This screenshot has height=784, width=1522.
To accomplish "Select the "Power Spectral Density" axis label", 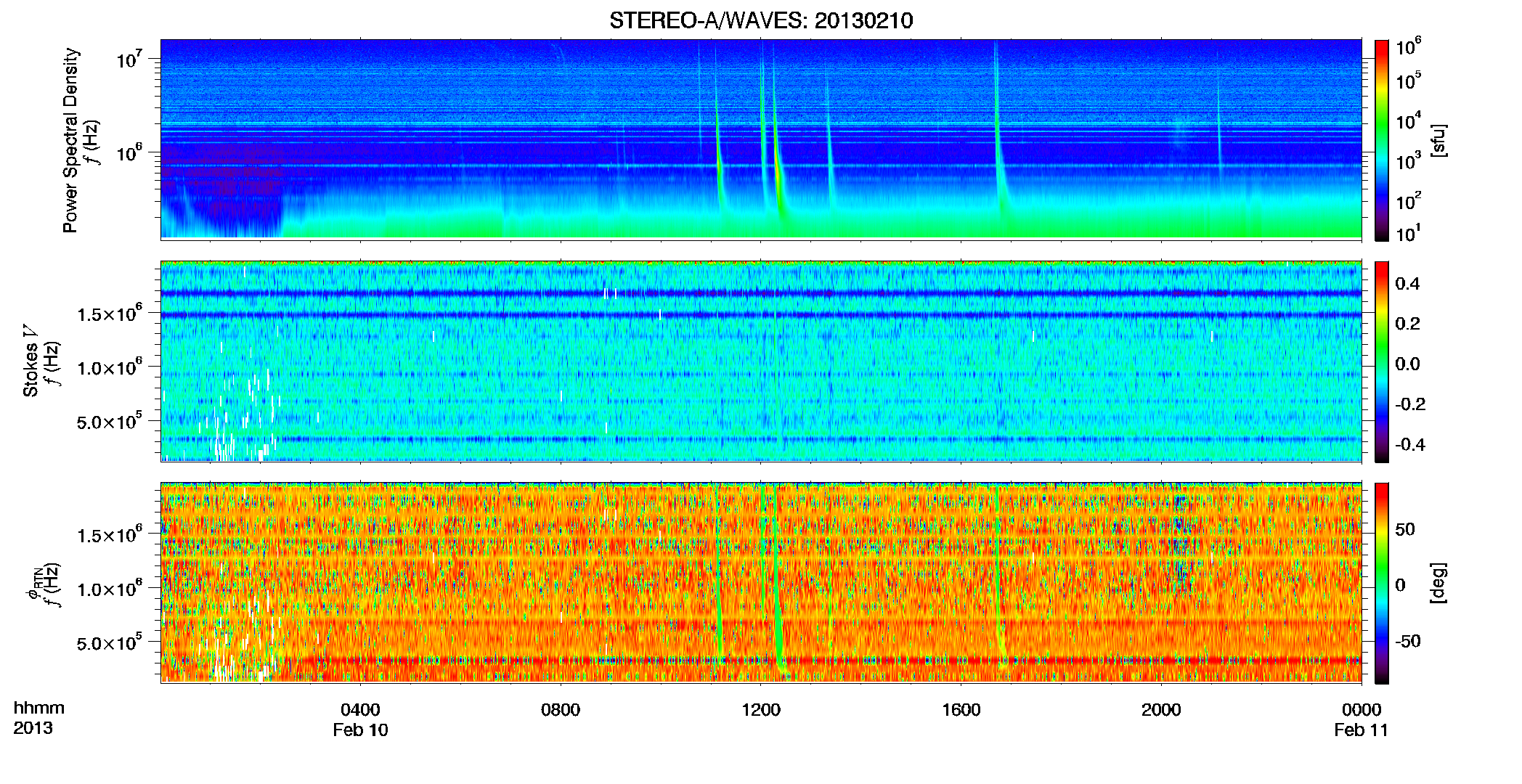I will click(x=70, y=140).
